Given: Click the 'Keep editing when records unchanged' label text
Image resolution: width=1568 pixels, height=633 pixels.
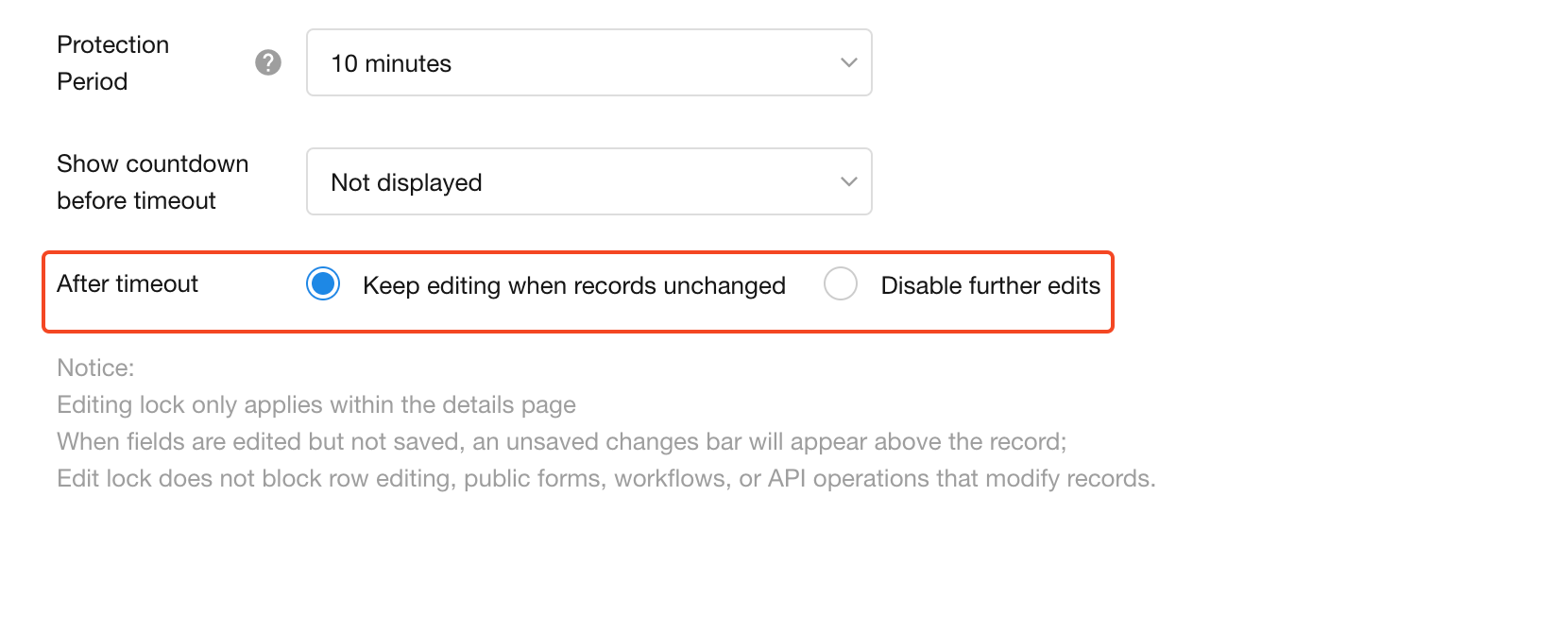Looking at the screenshot, I should click(x=573, y=285).
